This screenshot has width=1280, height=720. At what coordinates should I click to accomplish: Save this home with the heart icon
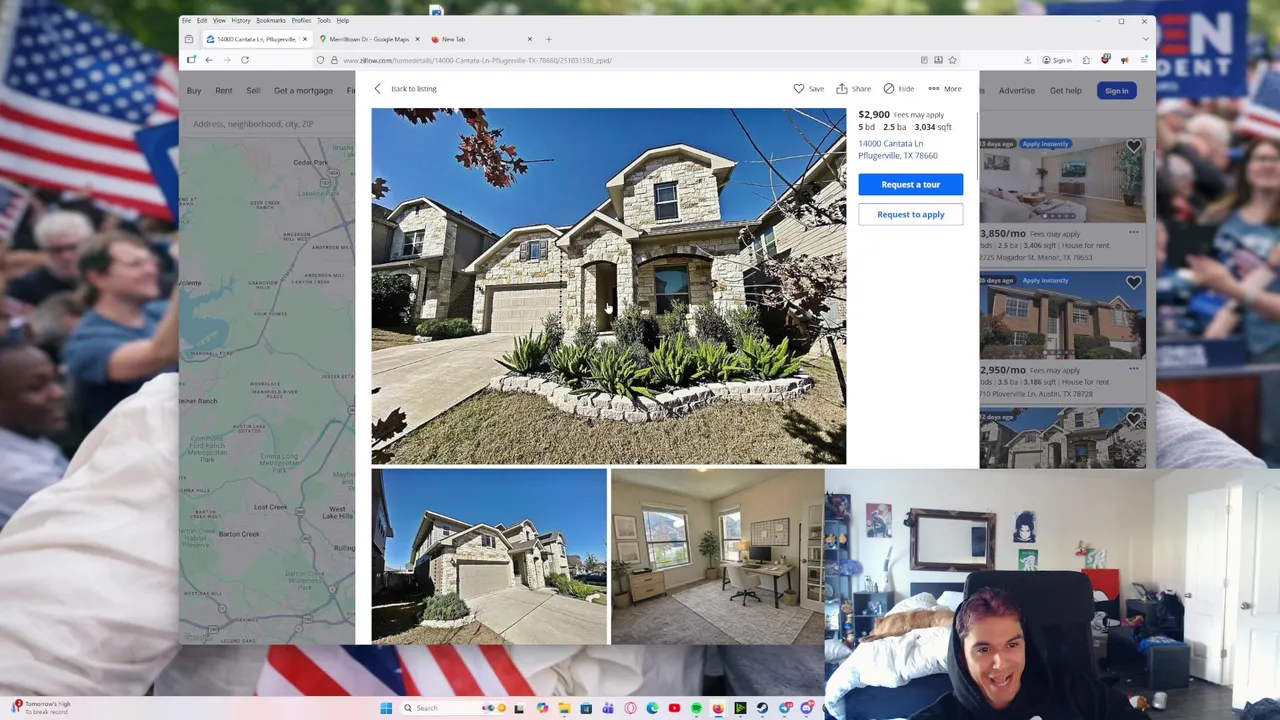(799, 89)
